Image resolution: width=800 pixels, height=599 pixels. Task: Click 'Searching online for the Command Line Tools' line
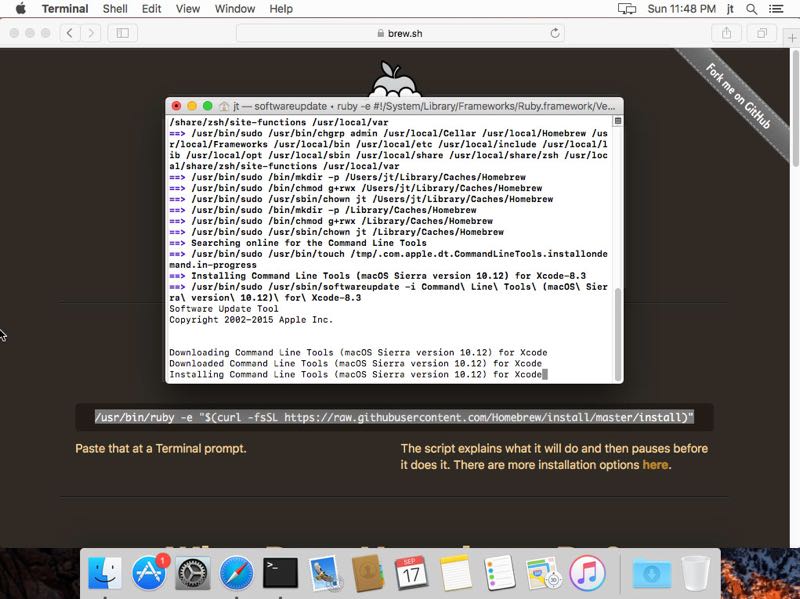click(309, 243)
